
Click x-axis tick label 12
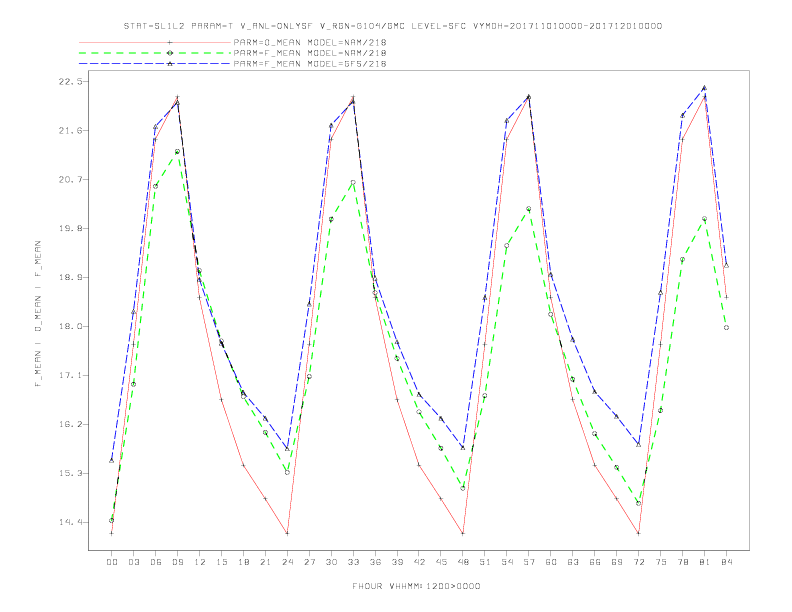pyautogui.click(x=200, y=562)
